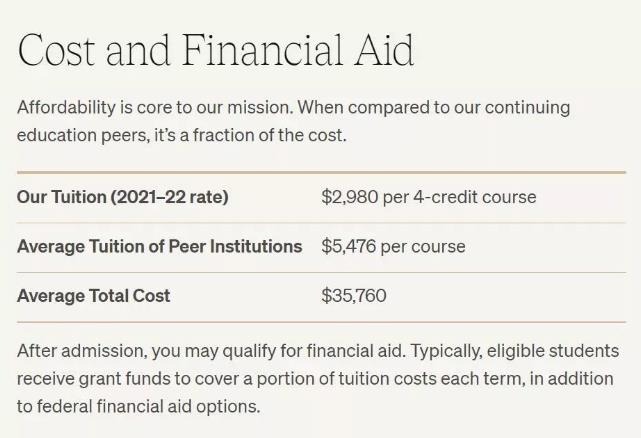Click the "Cost and Financial Aid" heading
Viewport: 641px width, 438px height.
[x=215, y=50]
